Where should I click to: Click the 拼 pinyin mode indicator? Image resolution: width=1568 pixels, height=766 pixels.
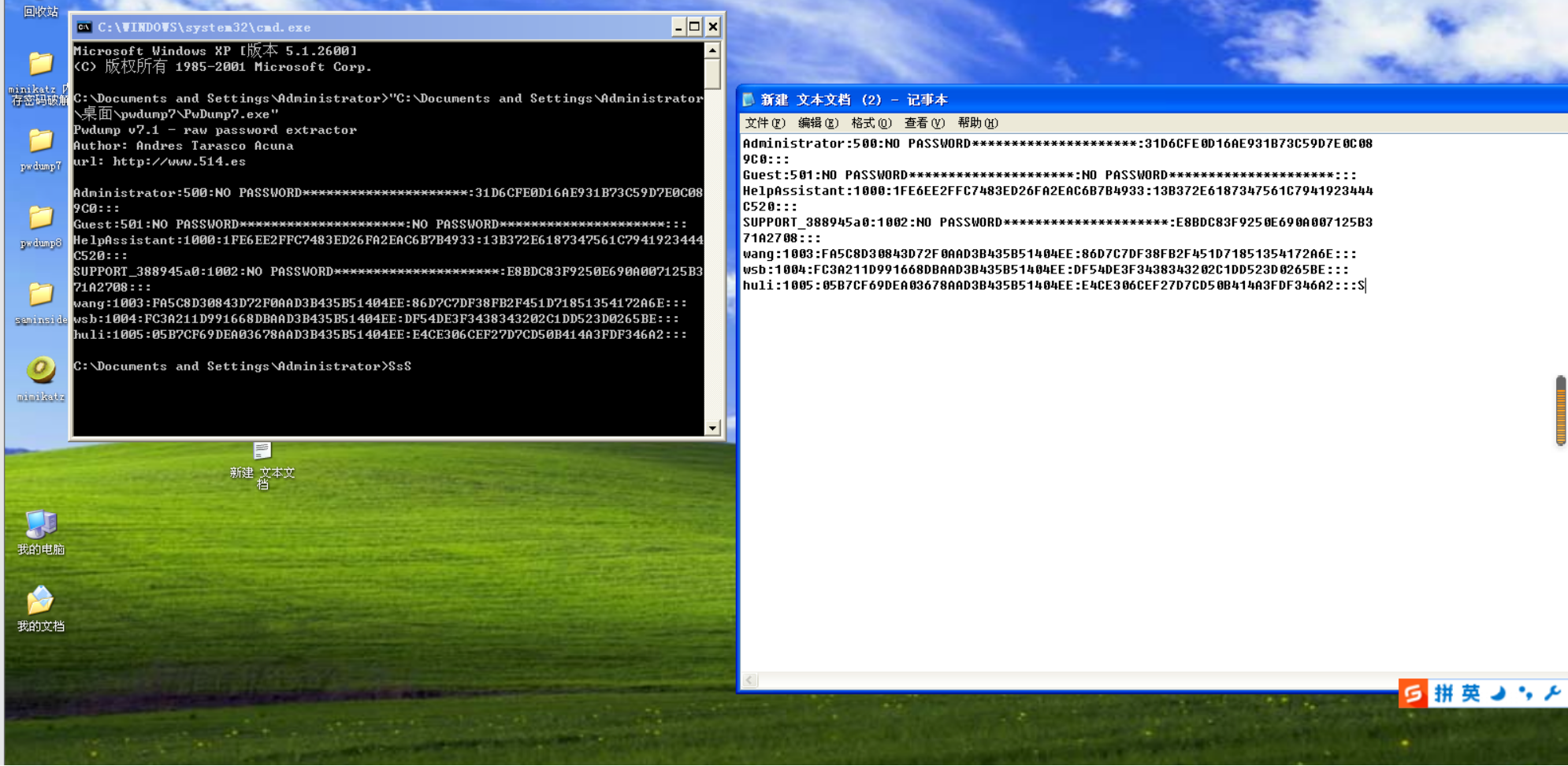click(x=1444, y=693)
